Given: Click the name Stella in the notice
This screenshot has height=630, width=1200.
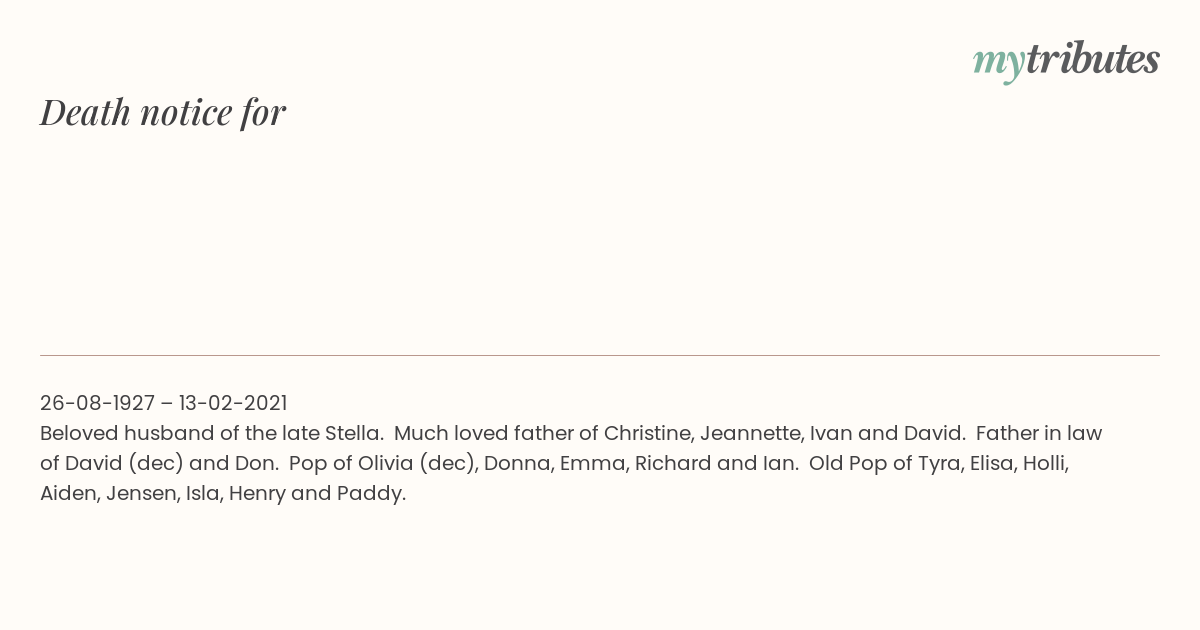Looking at the screenshot, I should (353, 433).
